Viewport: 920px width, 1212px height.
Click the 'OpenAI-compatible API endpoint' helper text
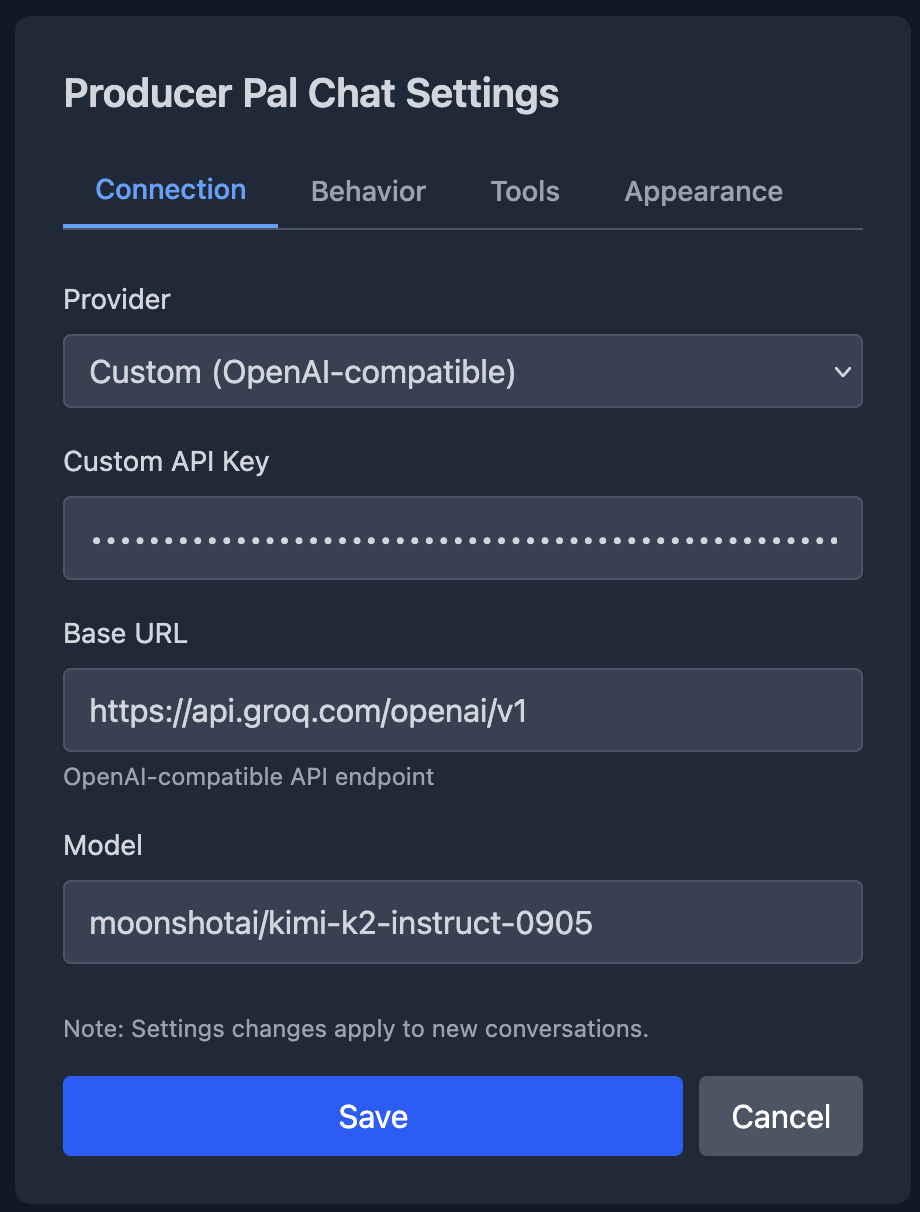tap(248, 777)
